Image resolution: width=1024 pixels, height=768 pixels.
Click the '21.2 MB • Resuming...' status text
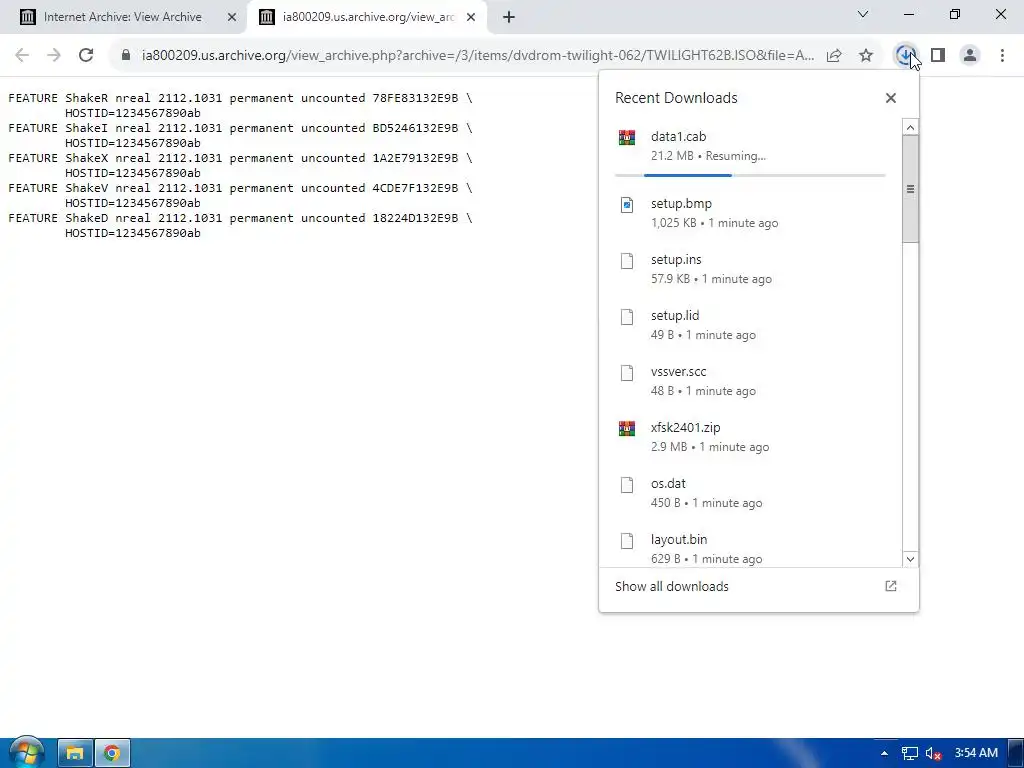click(708, 156)
